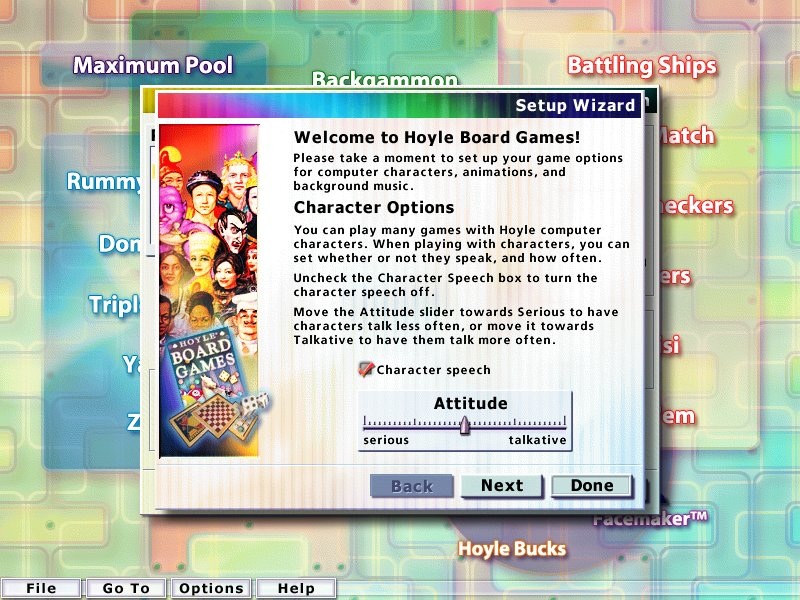Click the grayed-out Back button

click(x=411, y=486)
